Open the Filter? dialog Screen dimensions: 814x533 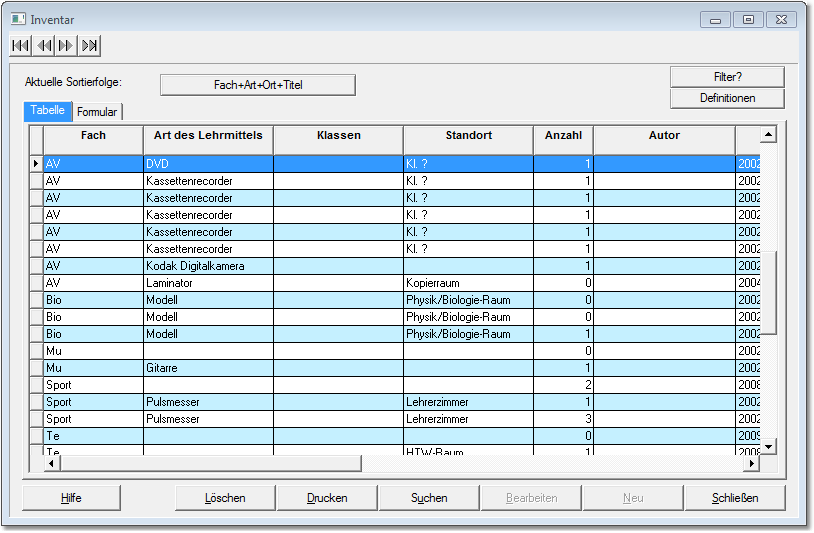[x=727, y=77]
